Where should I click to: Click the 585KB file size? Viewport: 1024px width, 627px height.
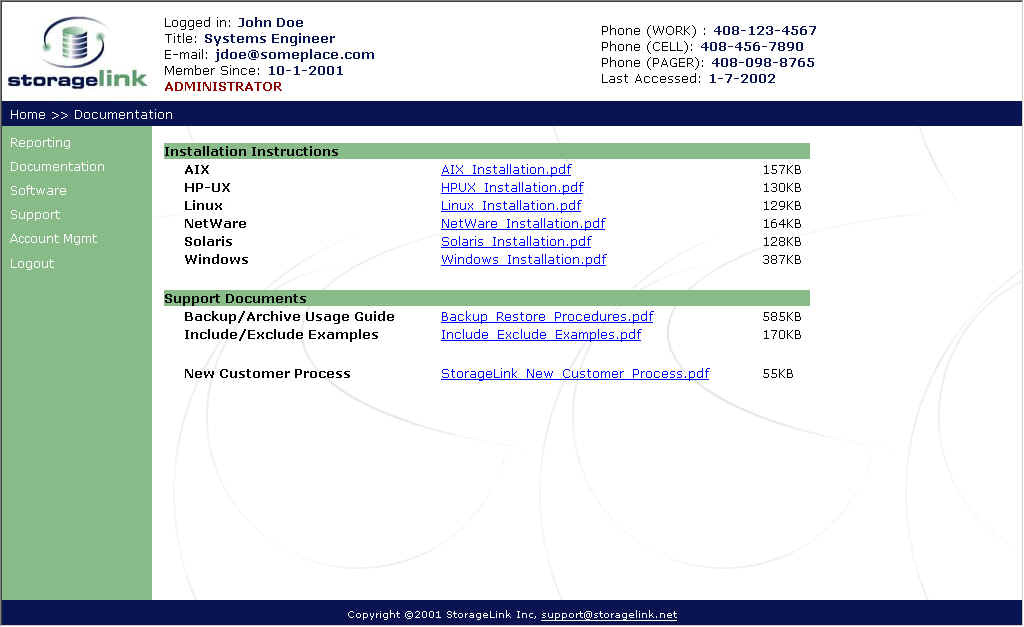click(782, 317)
